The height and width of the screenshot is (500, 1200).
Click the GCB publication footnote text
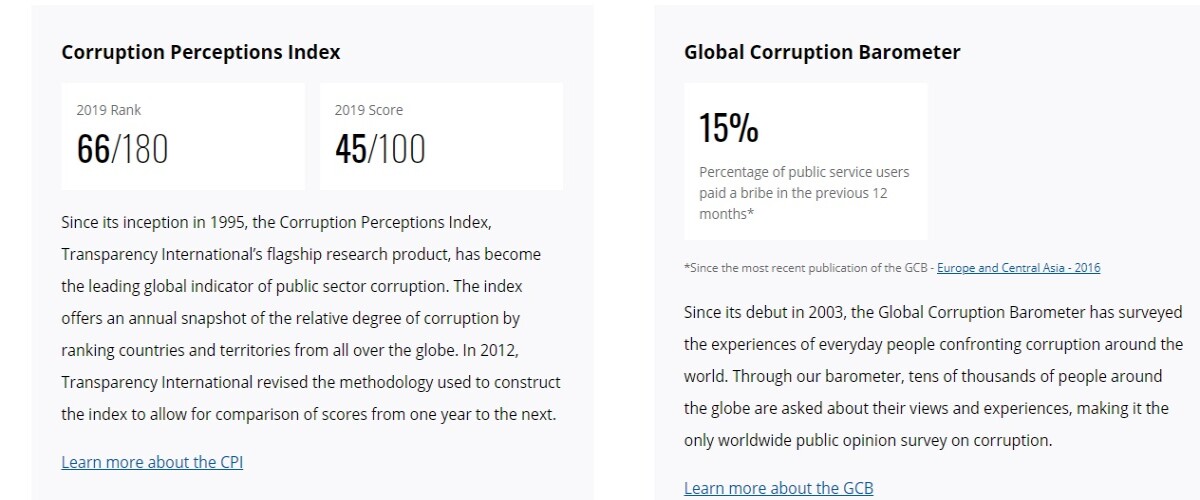(892, 268)
